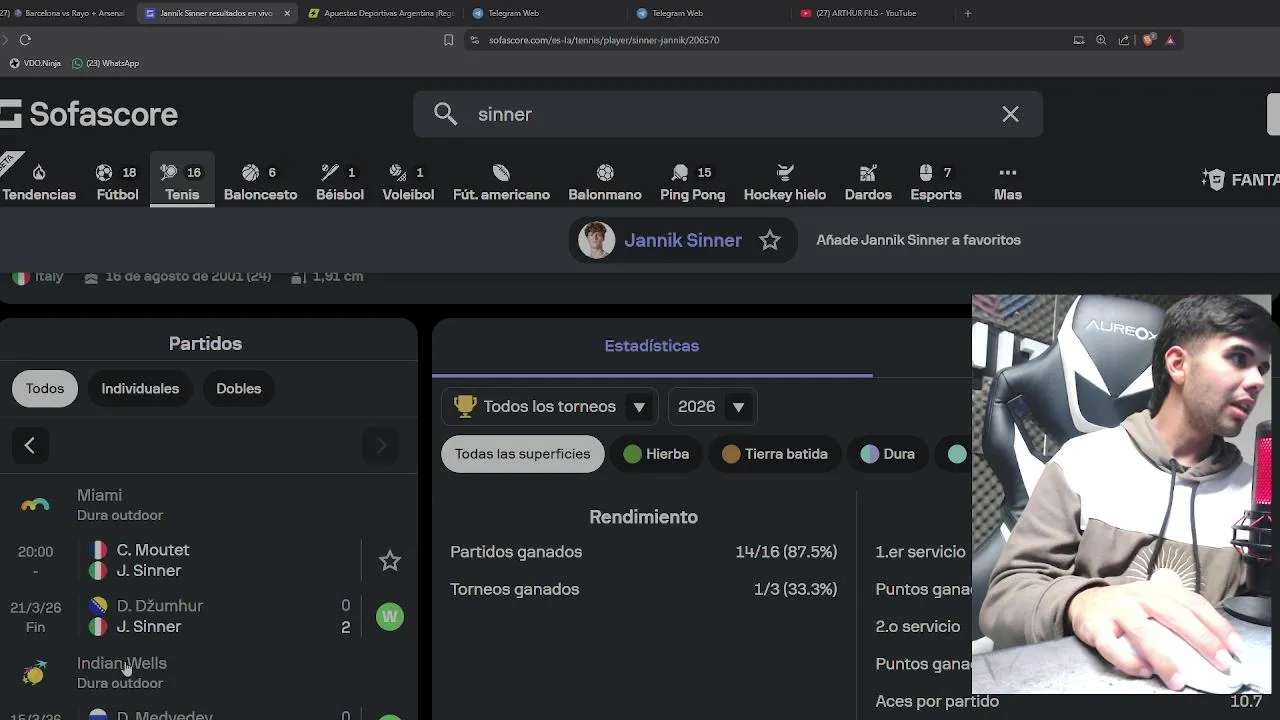This screenshot has width=1280, height=720.
Task: Click the Brave shields icon
Action: pos(1148,40)
